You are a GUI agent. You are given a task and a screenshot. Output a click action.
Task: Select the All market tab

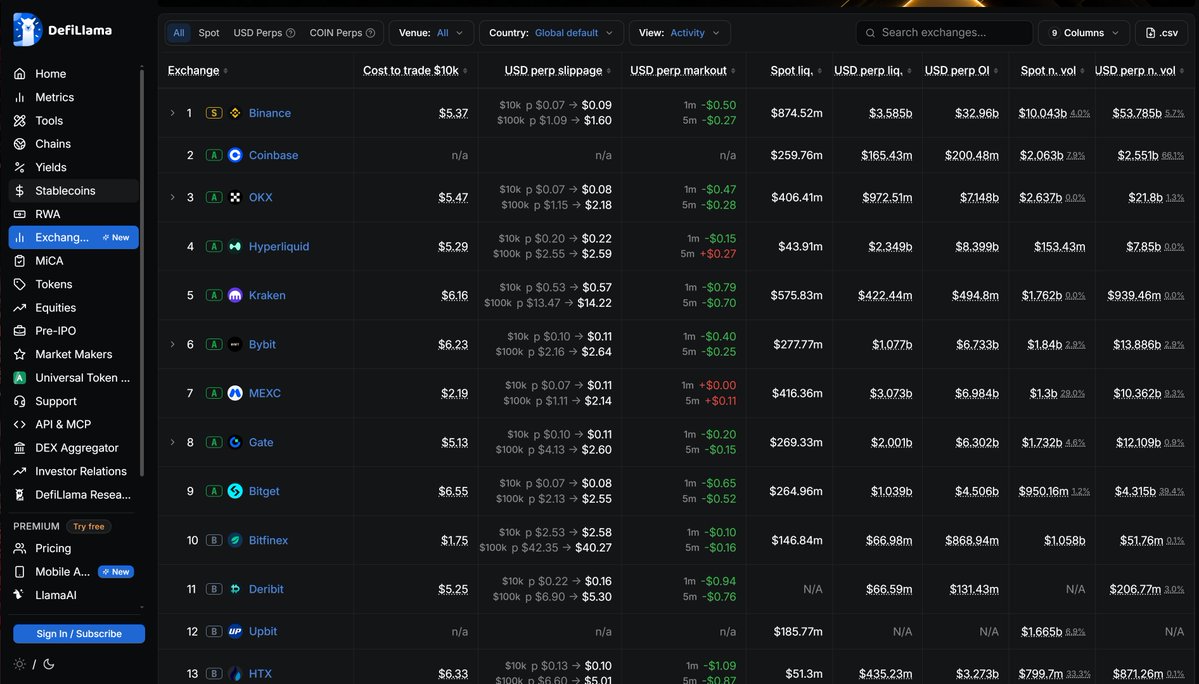coord(179,33)
